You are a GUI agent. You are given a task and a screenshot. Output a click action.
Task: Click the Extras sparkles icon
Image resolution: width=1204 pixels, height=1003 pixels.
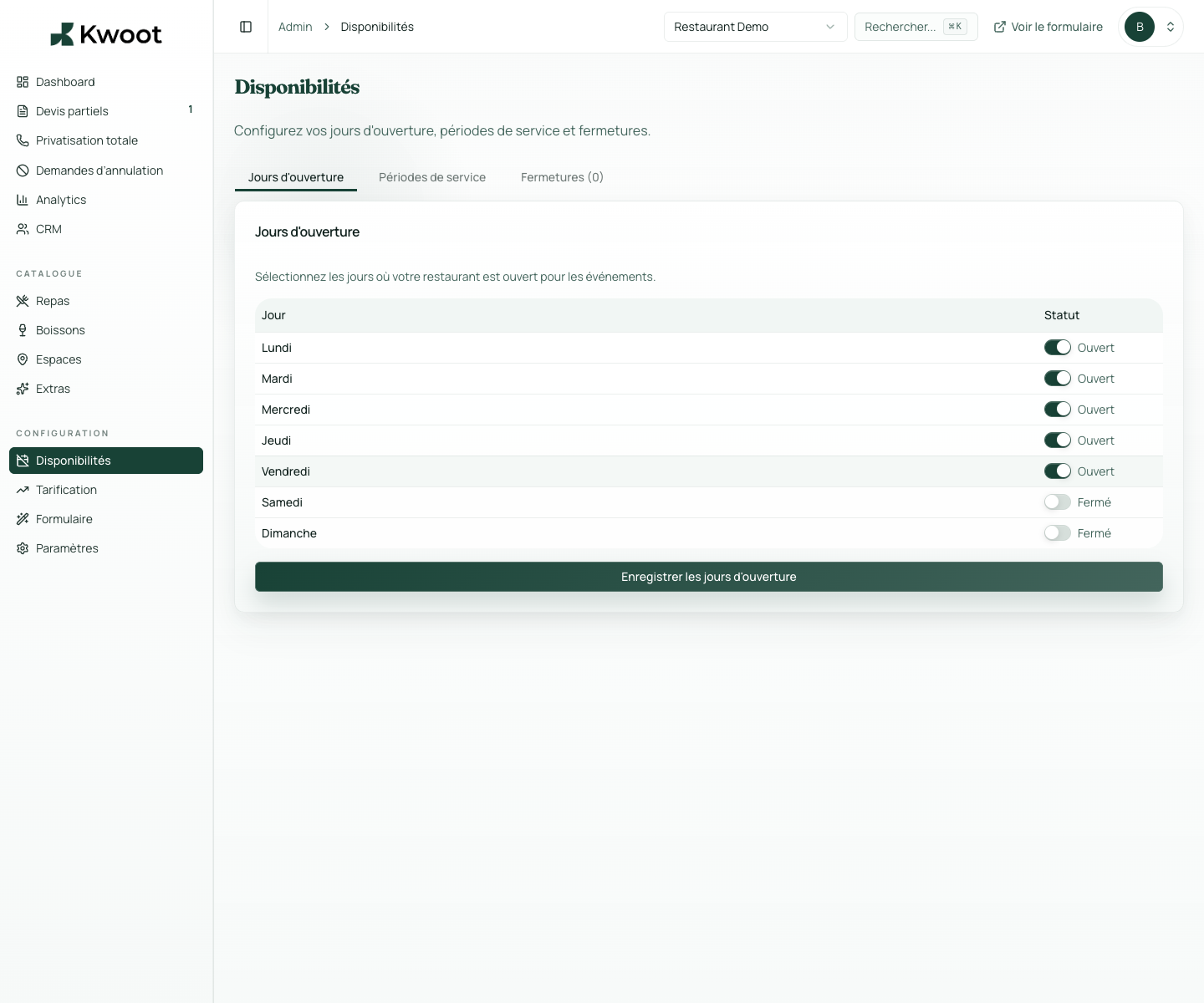pyautogui.click(x=23, y=389)
